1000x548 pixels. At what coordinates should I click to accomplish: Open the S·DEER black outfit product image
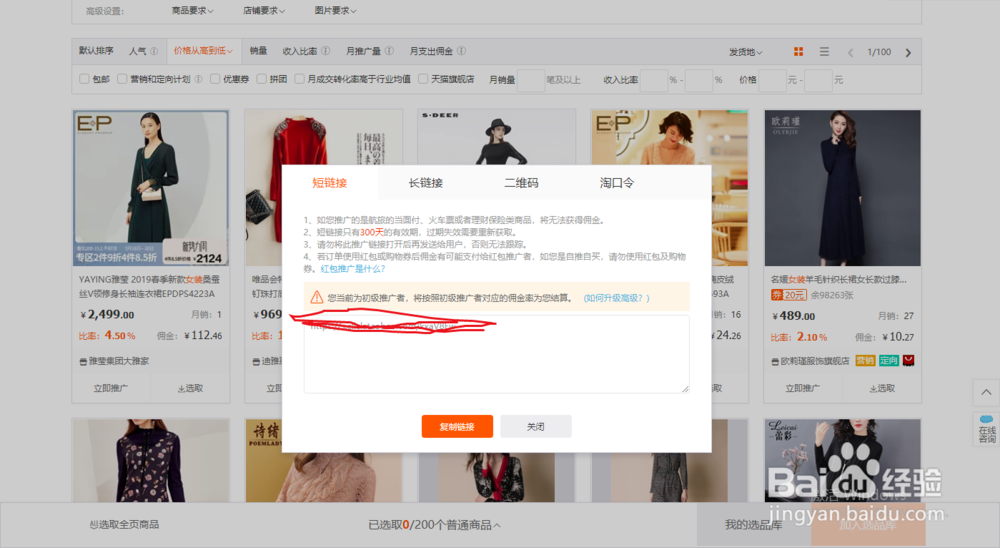pos(496,138)
